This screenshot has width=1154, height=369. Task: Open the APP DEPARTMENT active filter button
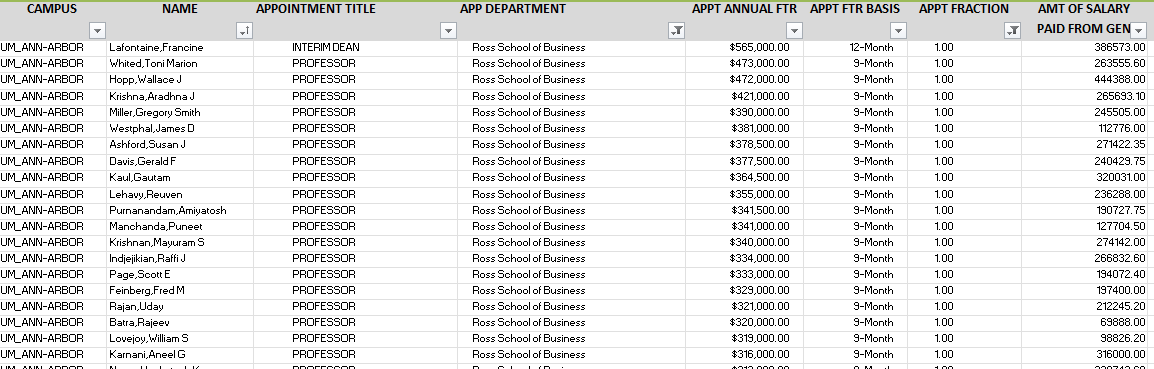tap(676, 31)
